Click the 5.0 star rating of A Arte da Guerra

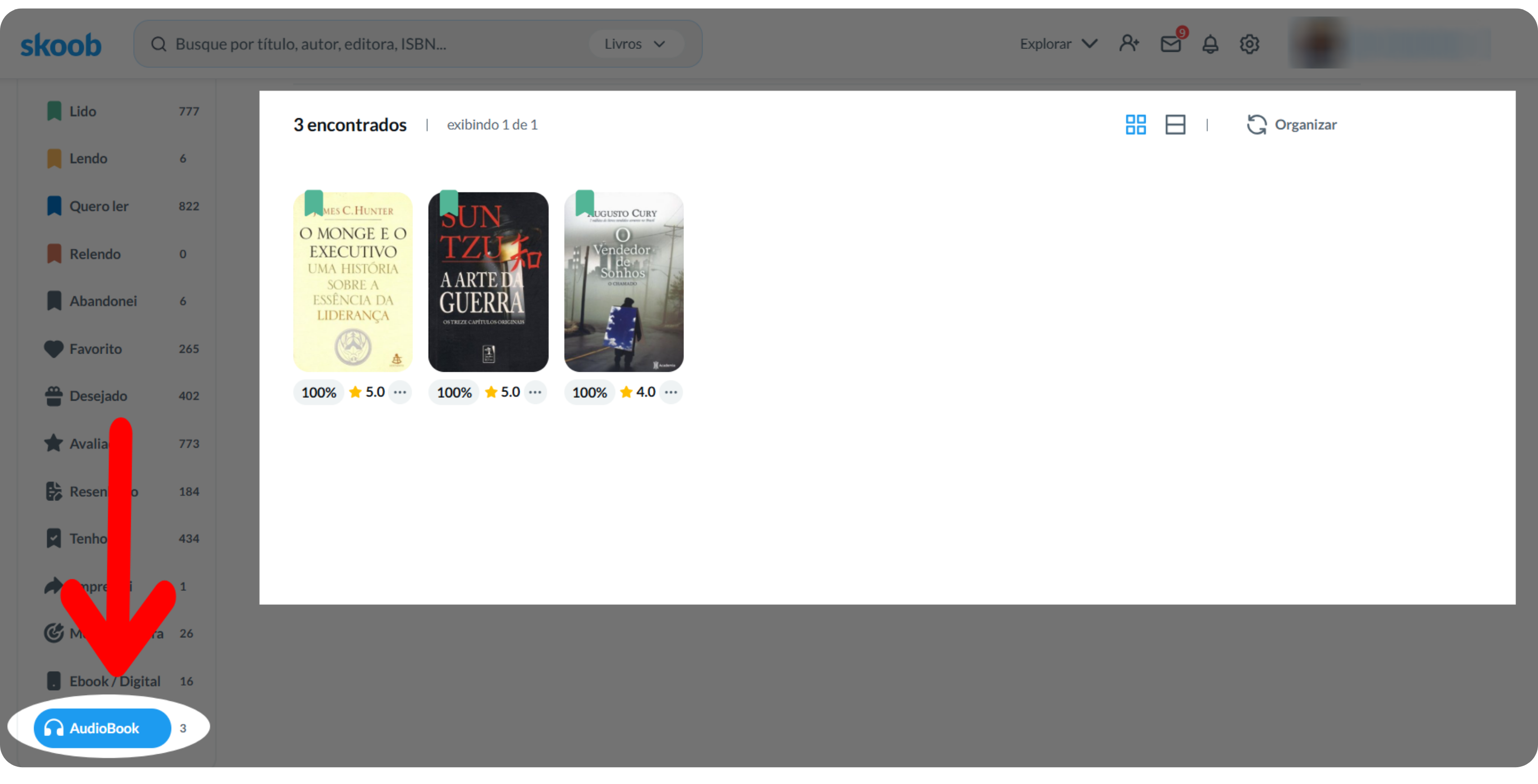click(x=503, y=392)
